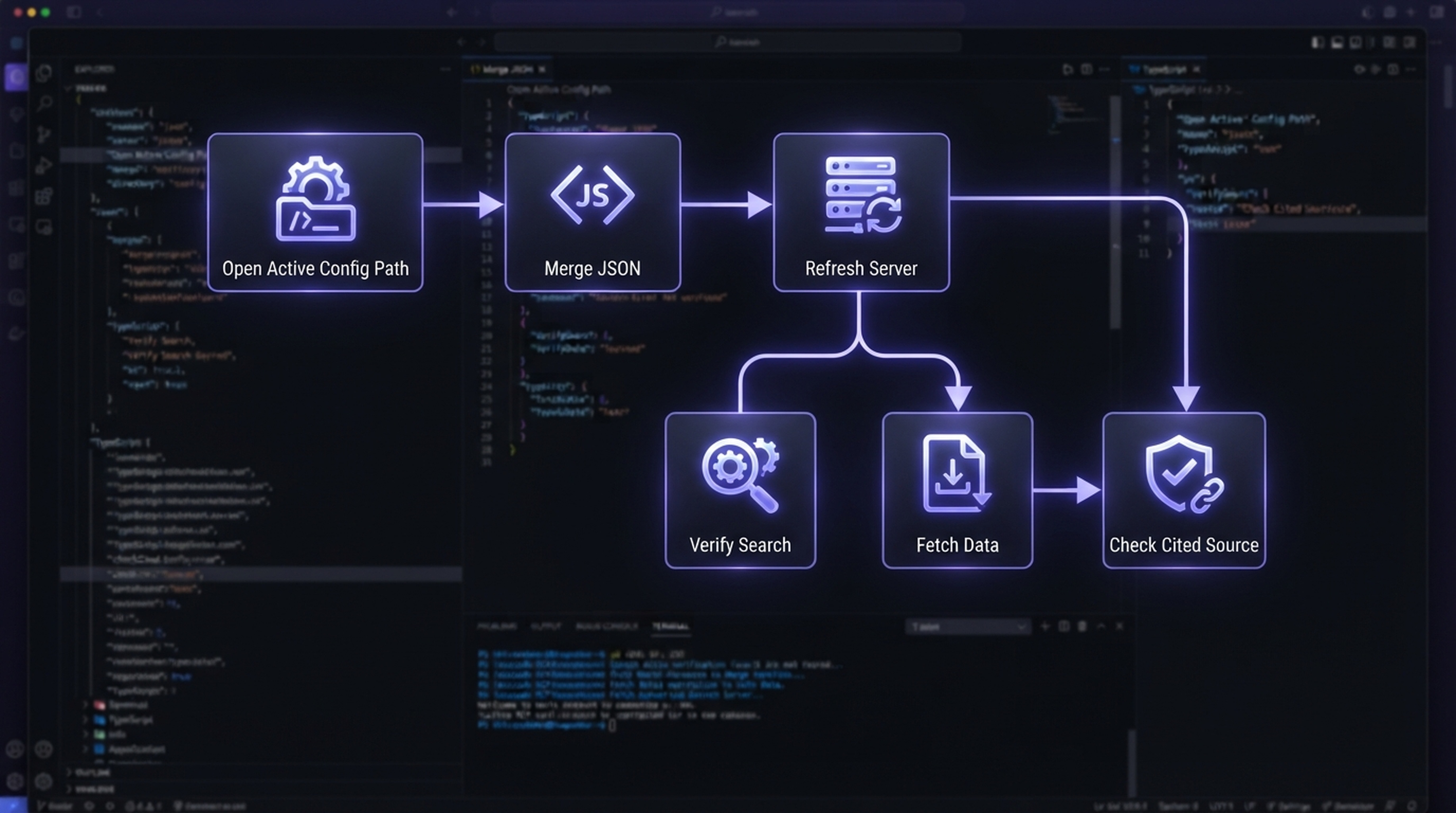Click the editor vertical scrollbar
Screen dimensions: 1456x813
(x=1115, y=212)
